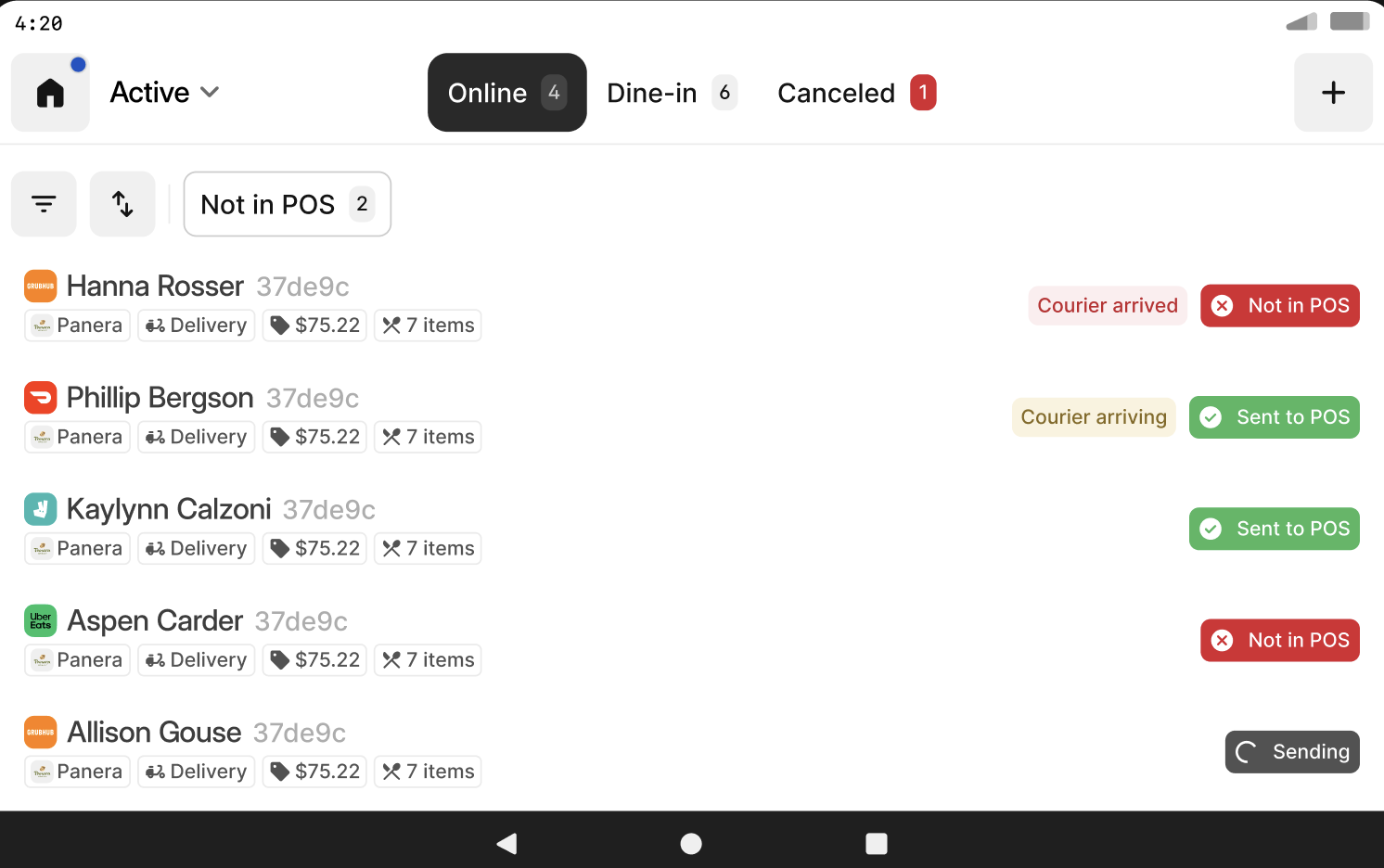Screen dimensions: 1384x868
Task: Click $75.22 price on Hanna Rosser's order
Action: tap(314, 325)
